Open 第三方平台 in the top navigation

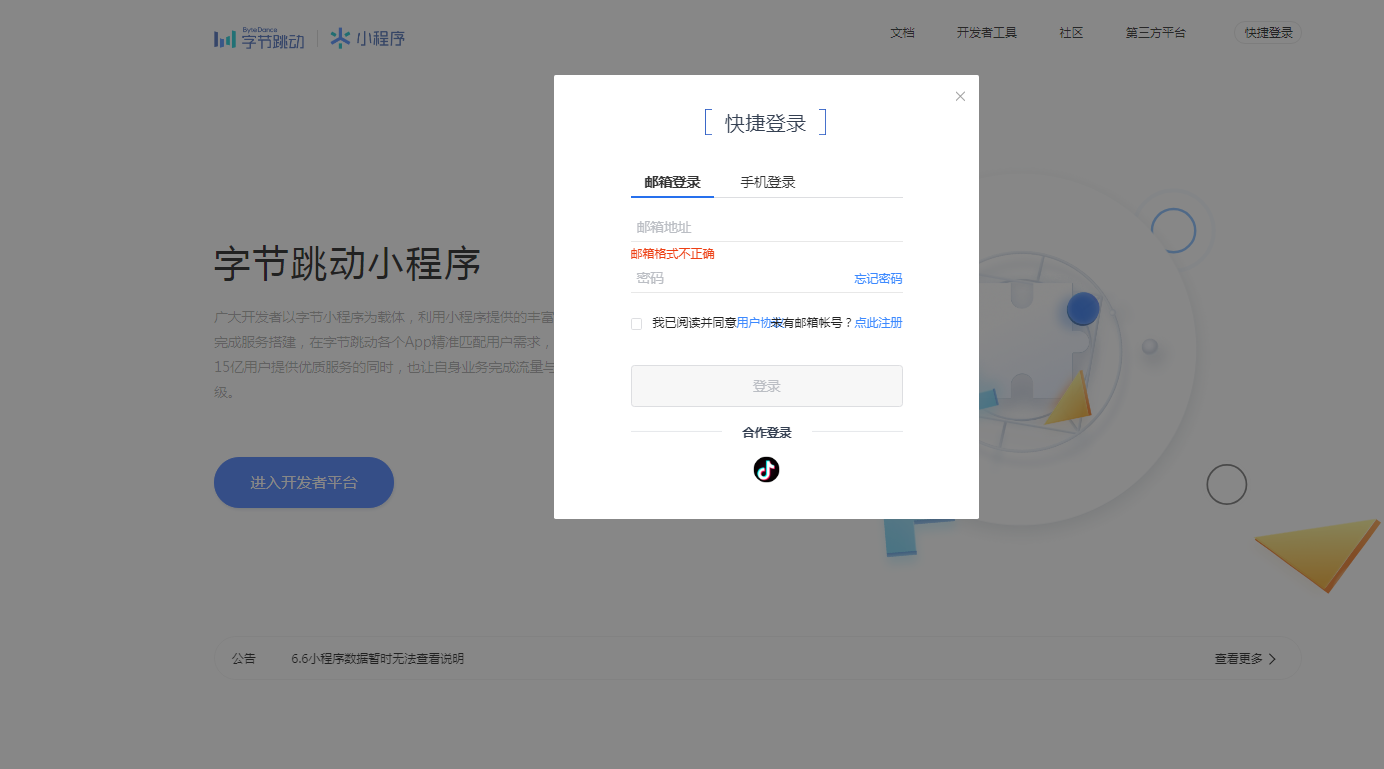click(1156, 33)
